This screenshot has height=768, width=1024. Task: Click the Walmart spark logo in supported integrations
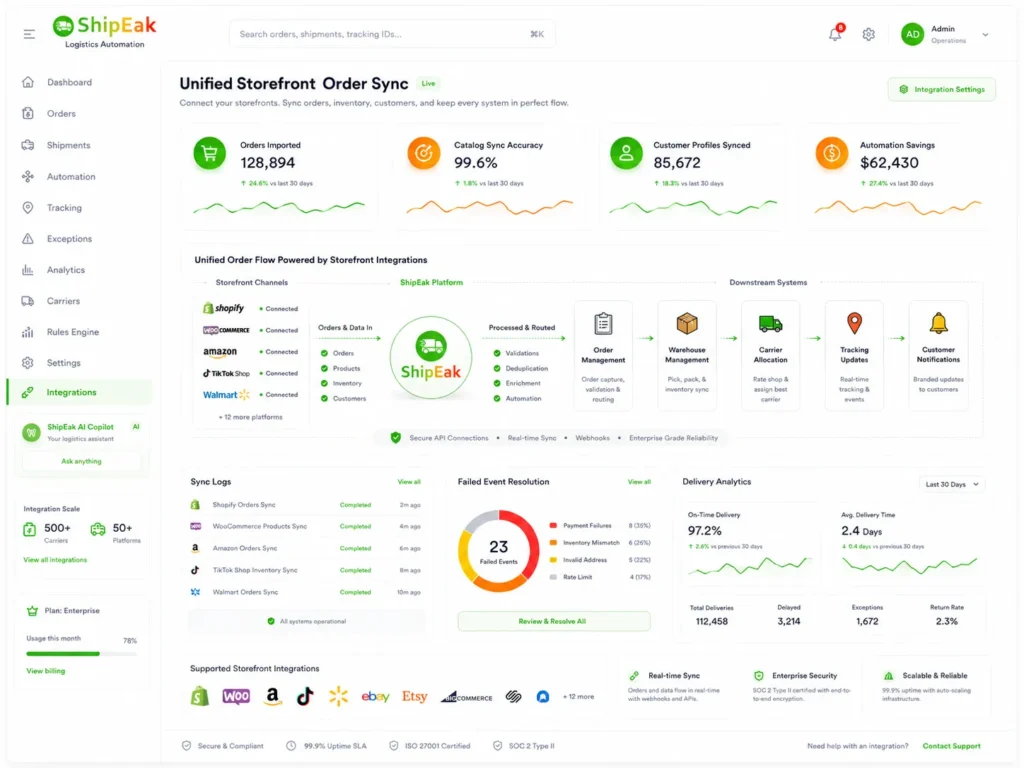click(338, 696)
